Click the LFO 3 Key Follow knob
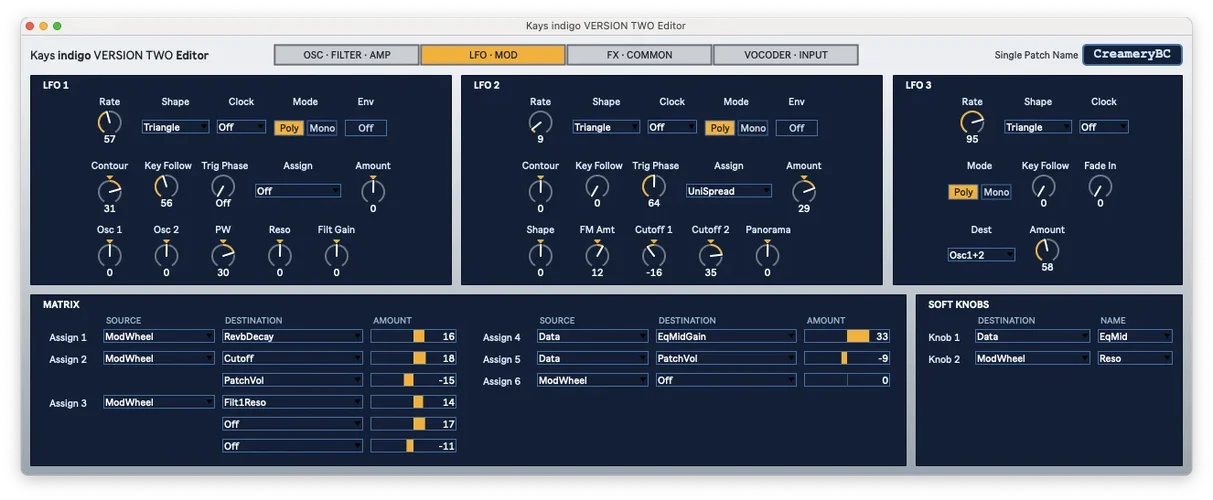Viewport: 1213px width, 500px height. (1043, 186)
